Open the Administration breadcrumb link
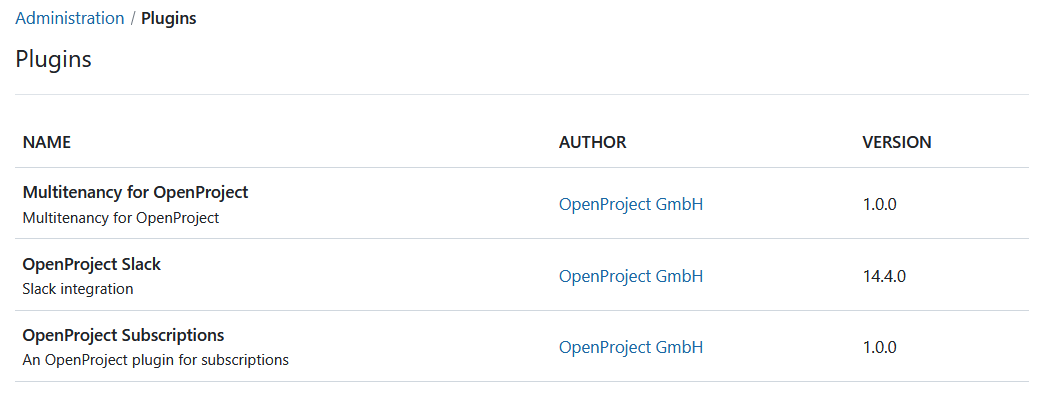The height and width of the screenshot is (412, 1042). click(x=69, y=18)
